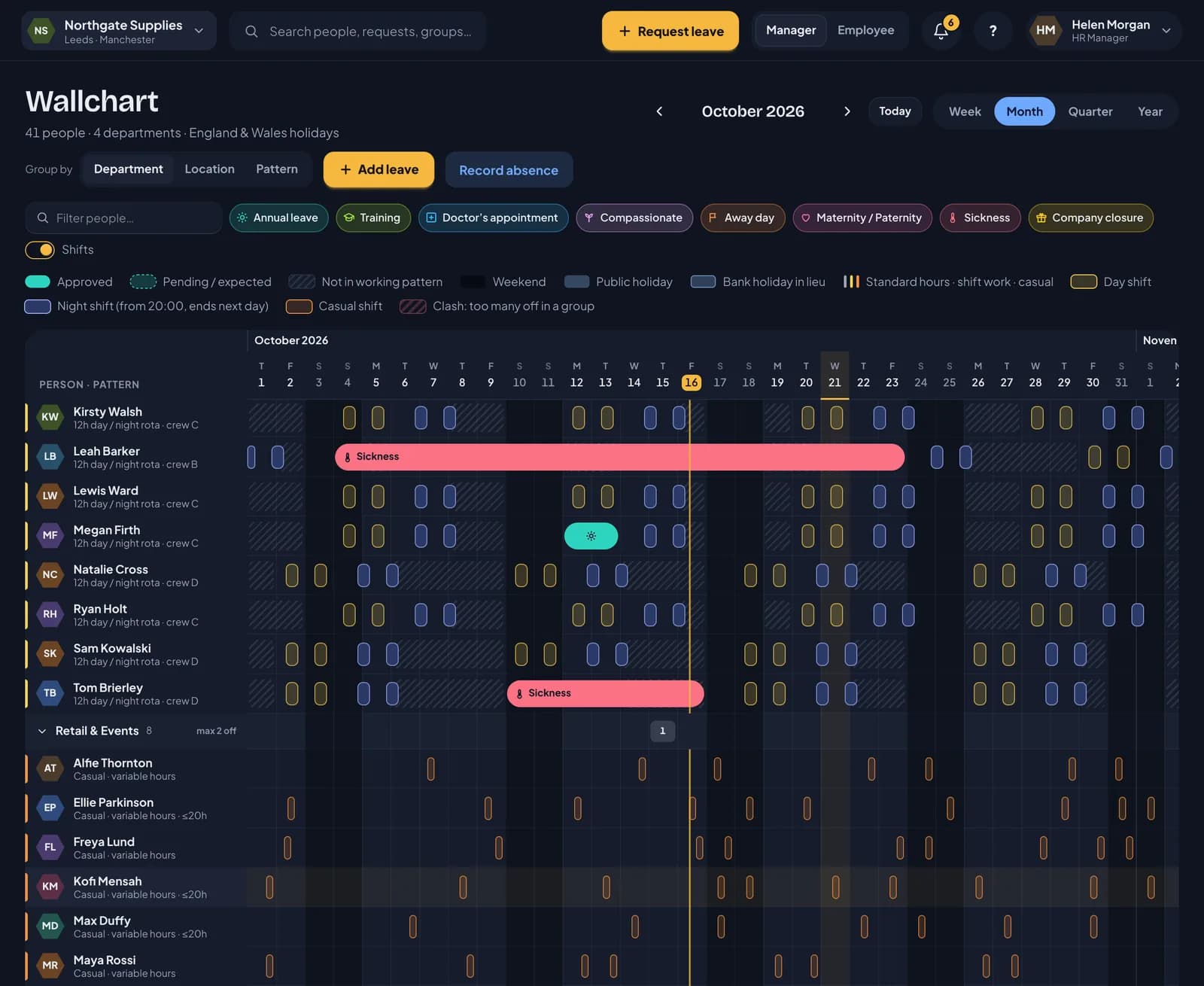The width and height of the screenshot is (1204, 986).
Task: Open the Helen Morgan account dropdown chevron
Action: [1166, 31]
